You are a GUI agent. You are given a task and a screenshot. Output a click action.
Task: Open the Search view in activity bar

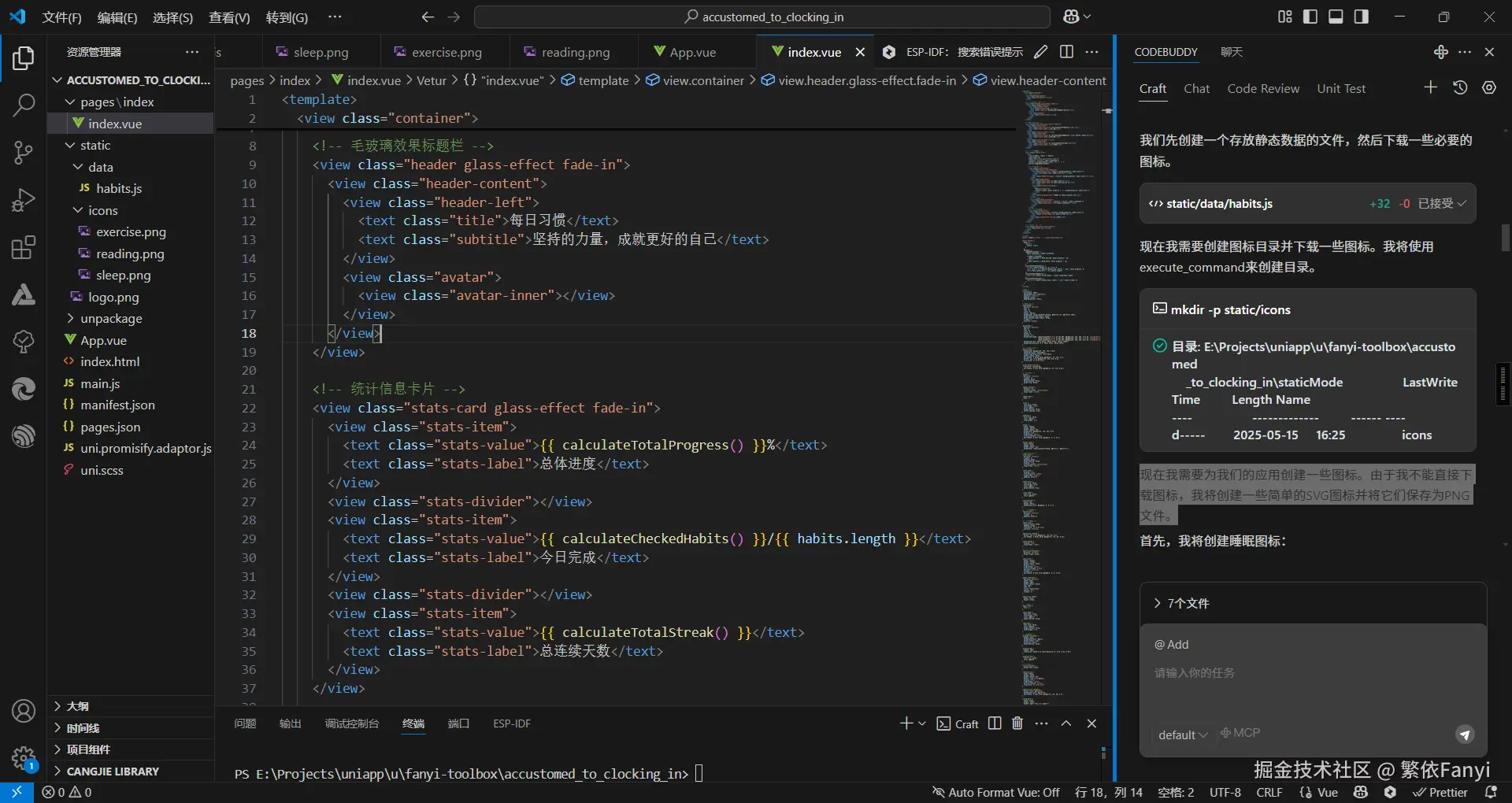point(24,105)
